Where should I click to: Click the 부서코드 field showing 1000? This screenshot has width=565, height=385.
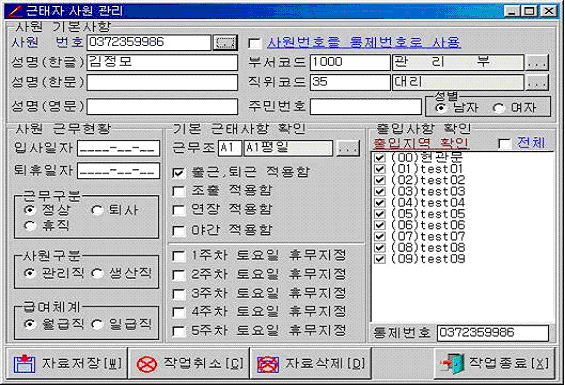point(350,62)
